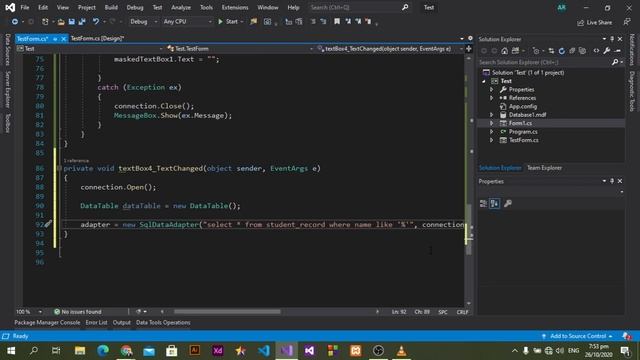Click the Categorized view icon in Properties
Image resolution: width=640 pixels, height=360 pixels.
483,203
